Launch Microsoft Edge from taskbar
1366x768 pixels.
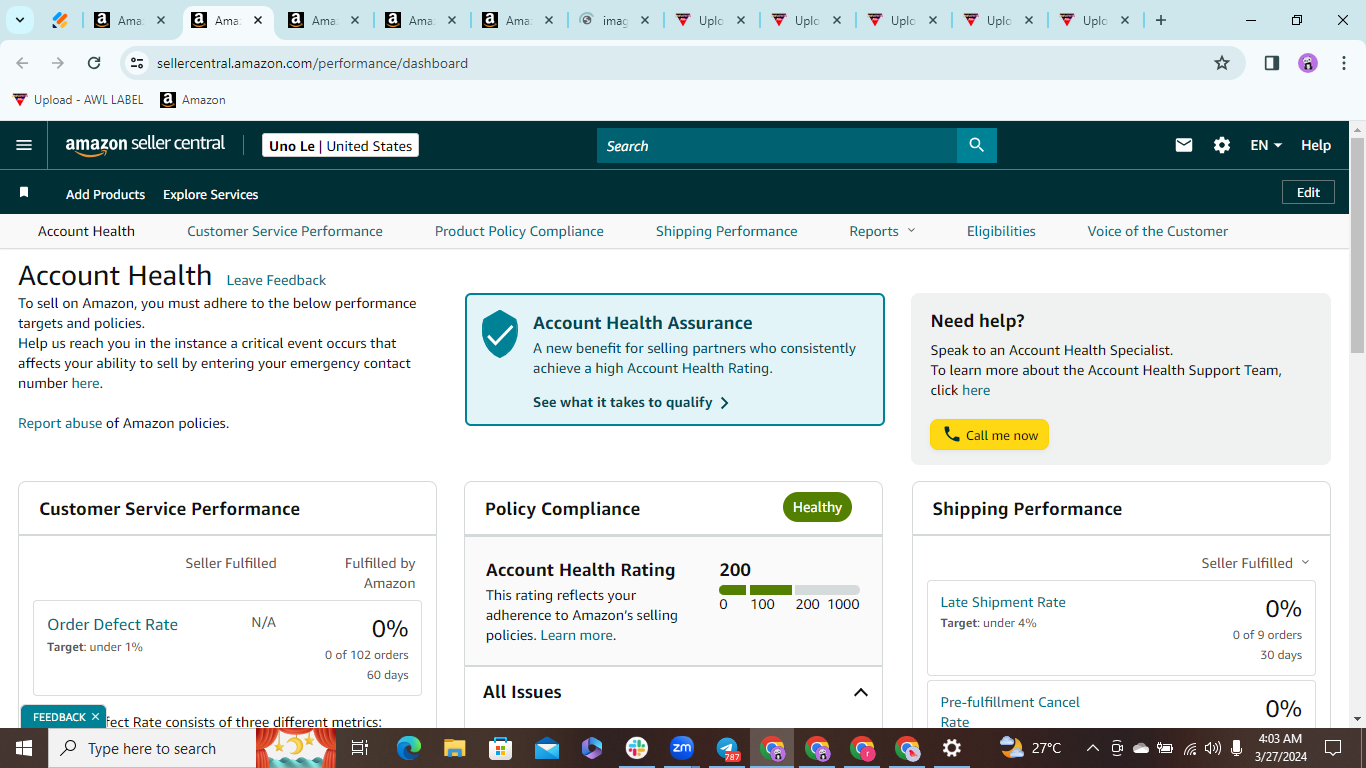pyautogui.click(x=409, y=748)
